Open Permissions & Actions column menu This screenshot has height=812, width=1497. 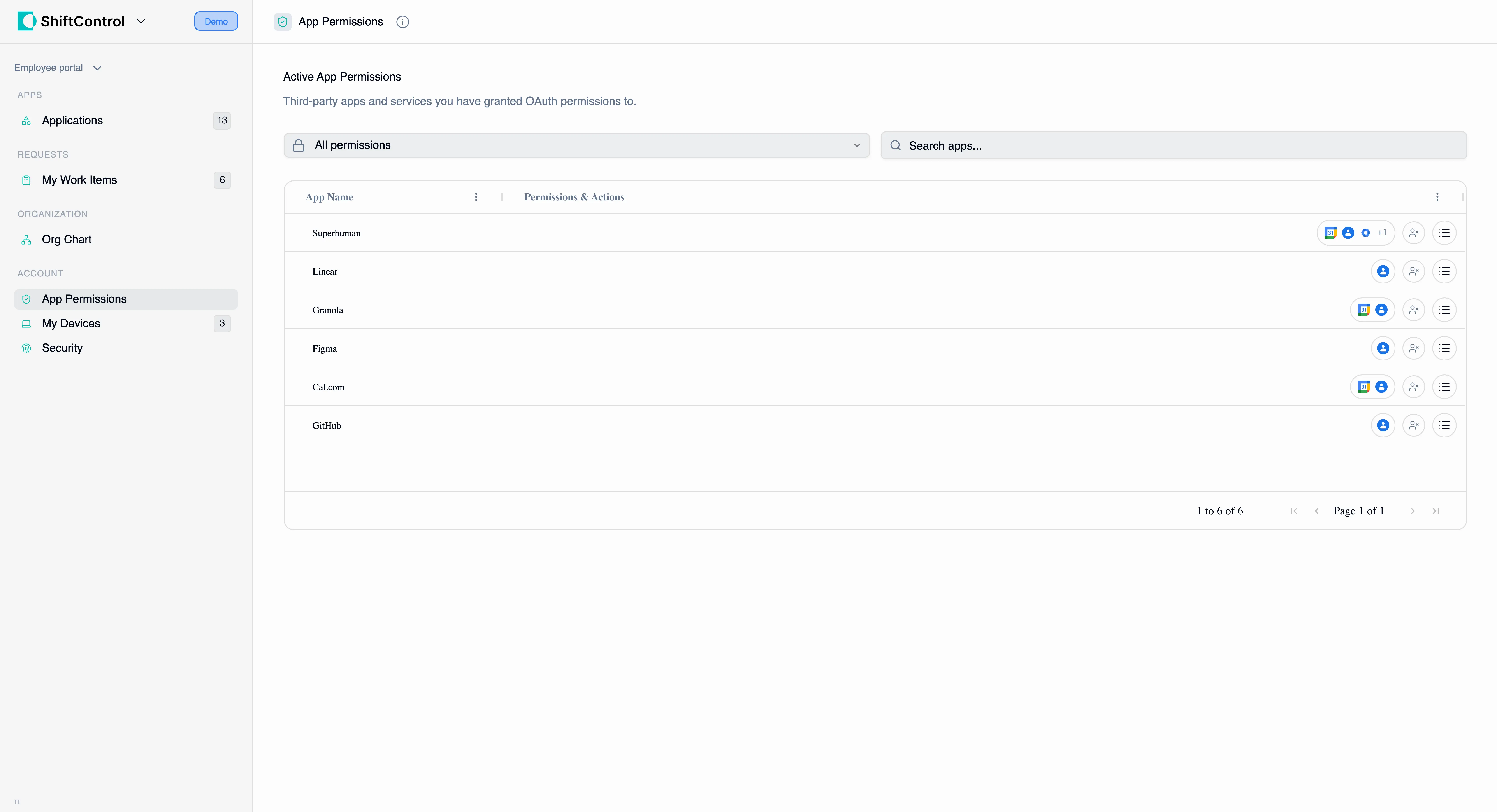1437,197
